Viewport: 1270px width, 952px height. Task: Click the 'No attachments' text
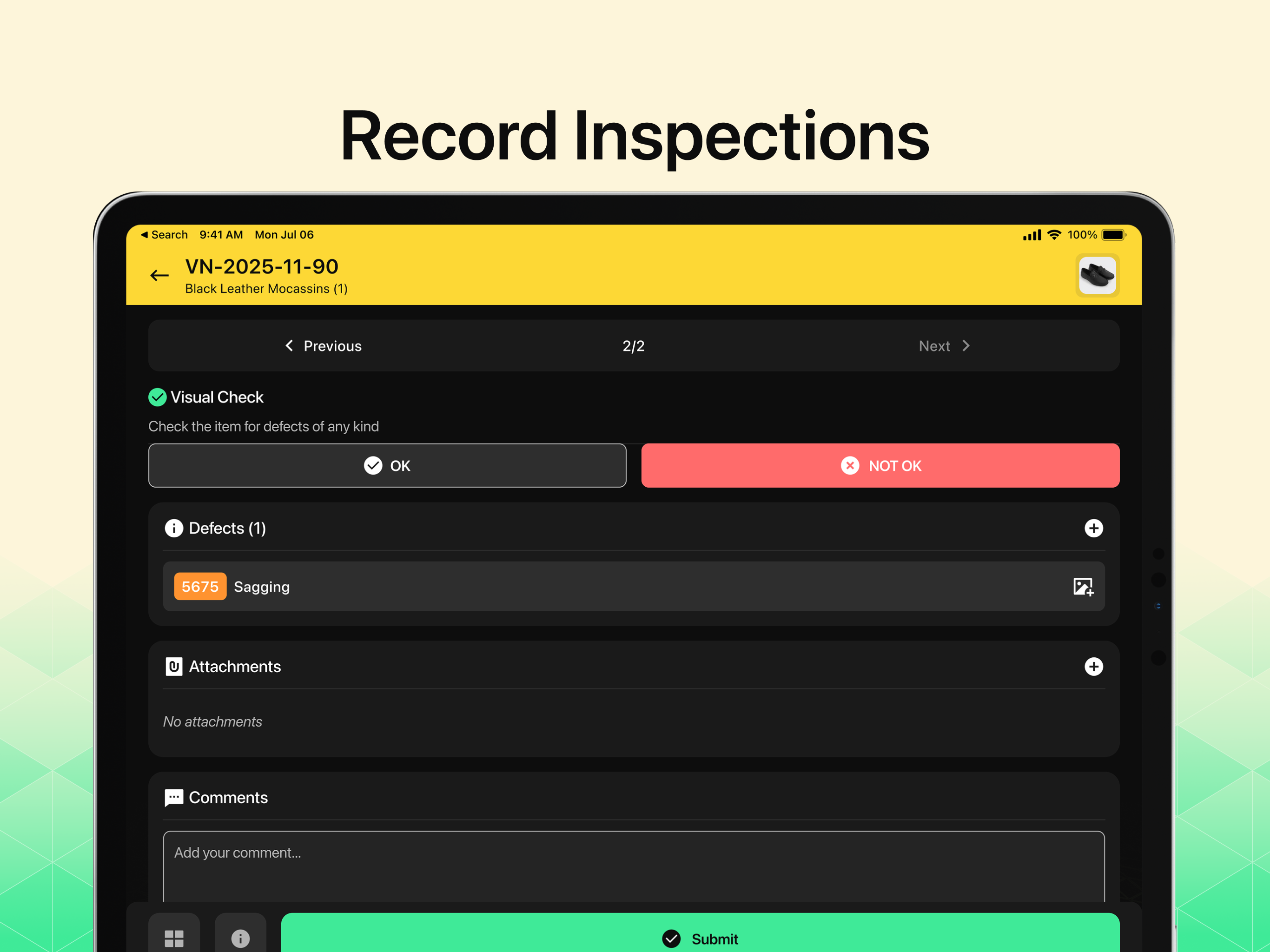[x=212, y=722]
